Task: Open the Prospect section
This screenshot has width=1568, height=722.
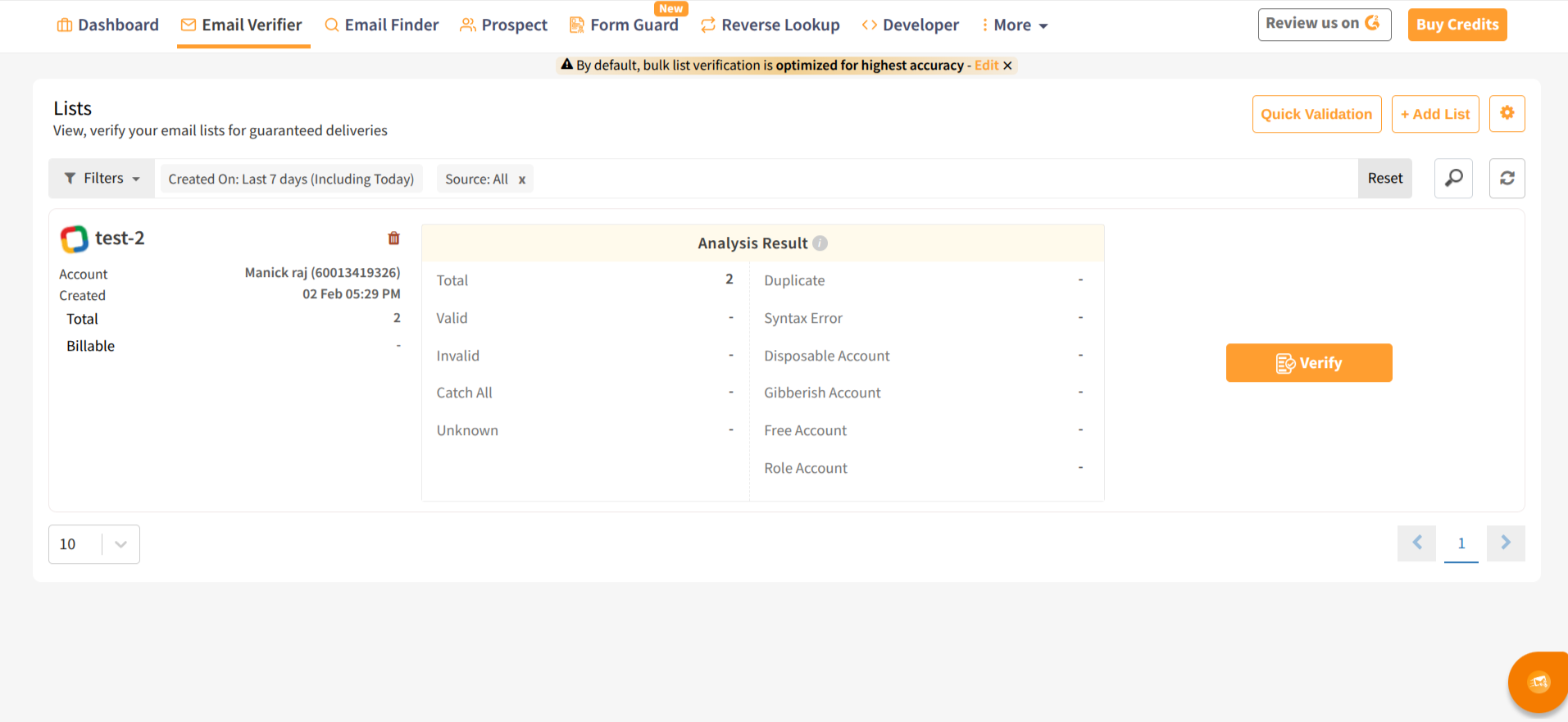Action: tap(504, 25)
